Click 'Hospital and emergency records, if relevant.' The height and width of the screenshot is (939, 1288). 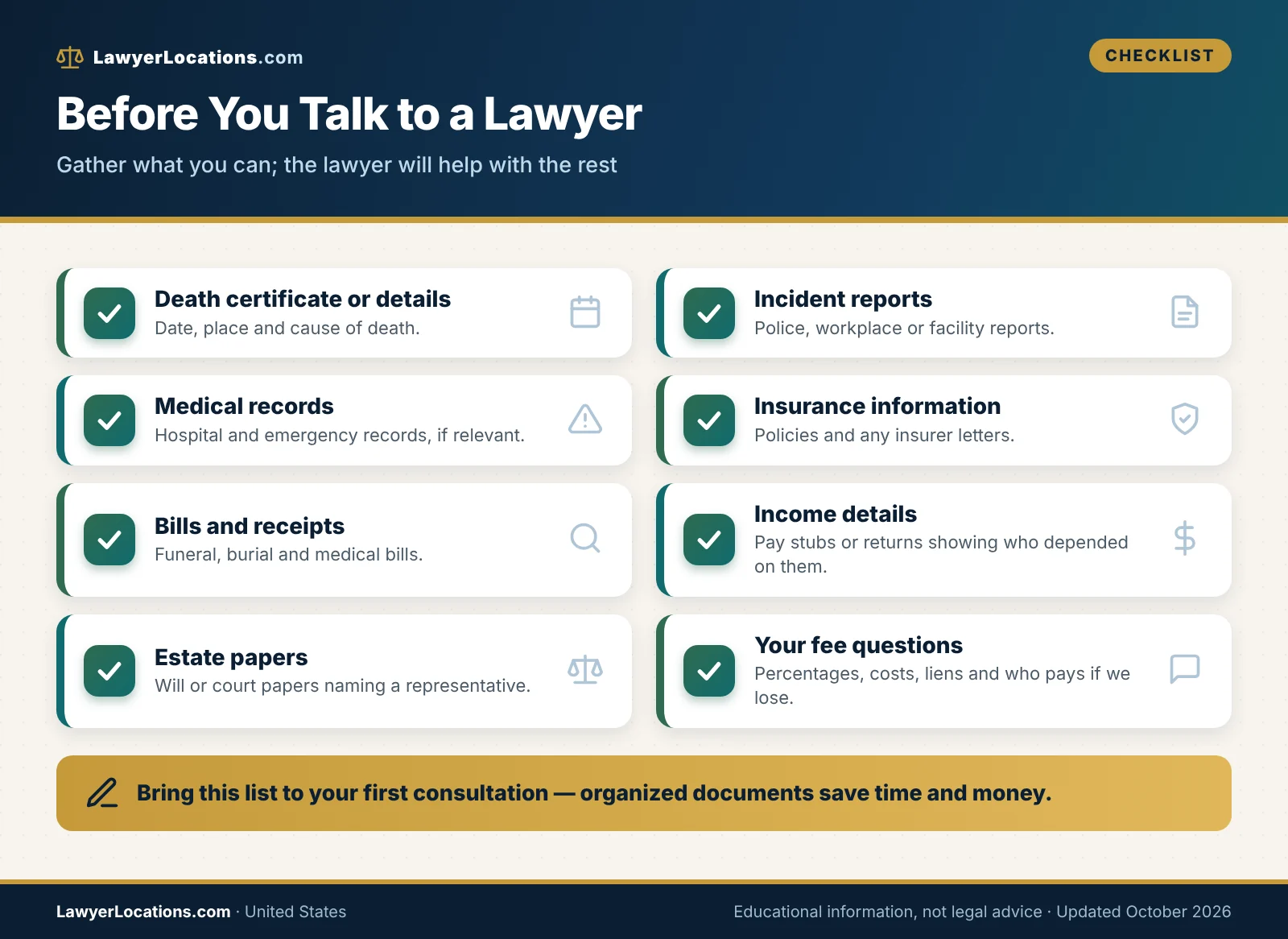(340, 436)
